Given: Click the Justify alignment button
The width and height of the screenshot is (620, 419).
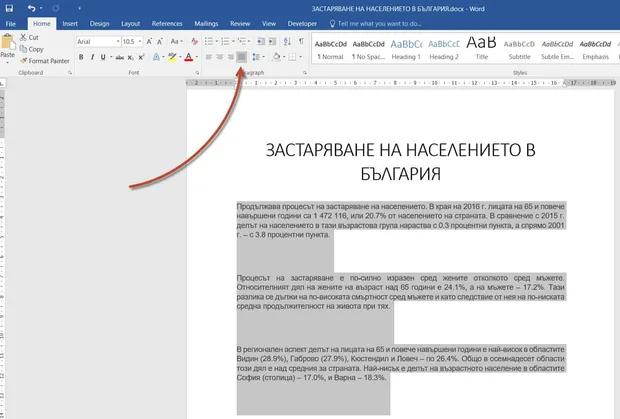Looking at the screenshot, I should [x=241, y=57].
